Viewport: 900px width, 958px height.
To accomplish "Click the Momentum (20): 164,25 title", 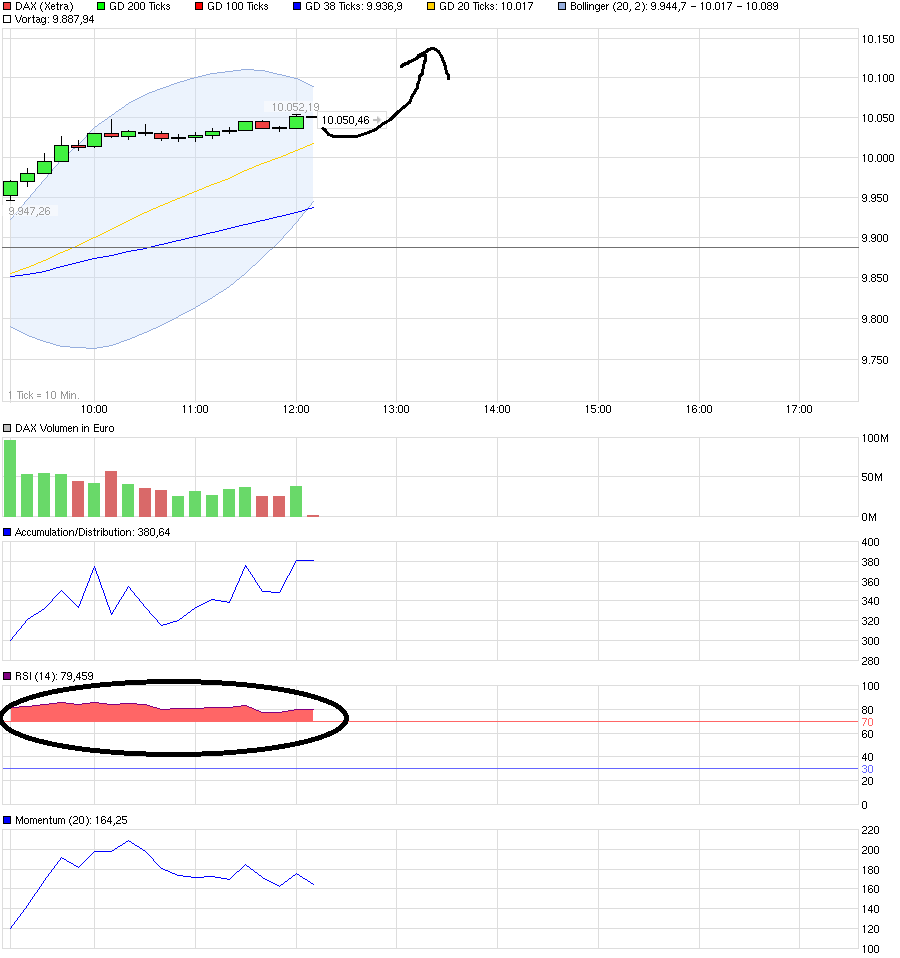I will (71, 821).
